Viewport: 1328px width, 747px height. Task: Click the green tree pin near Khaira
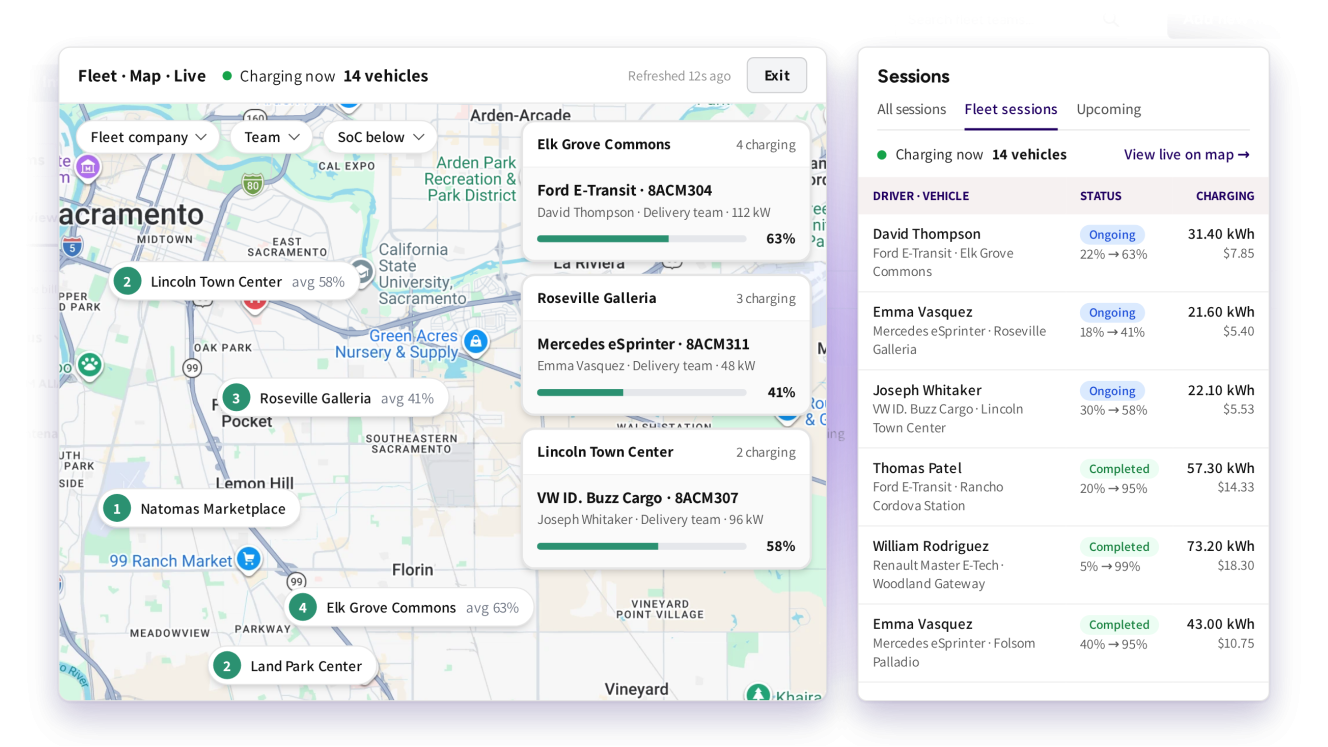click(x=758, y=694)
